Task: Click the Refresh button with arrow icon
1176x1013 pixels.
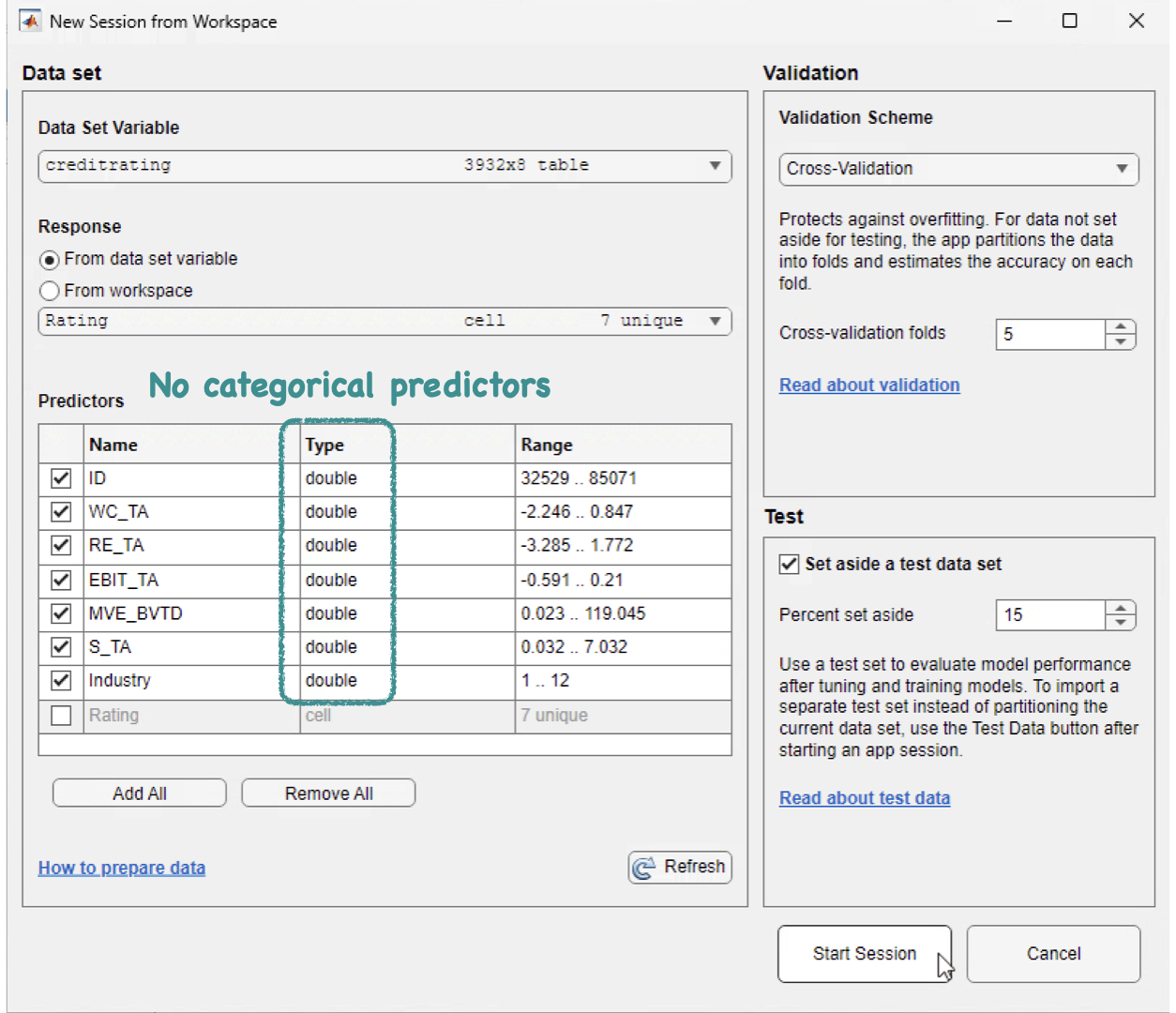Action: [x=680, y=868]
